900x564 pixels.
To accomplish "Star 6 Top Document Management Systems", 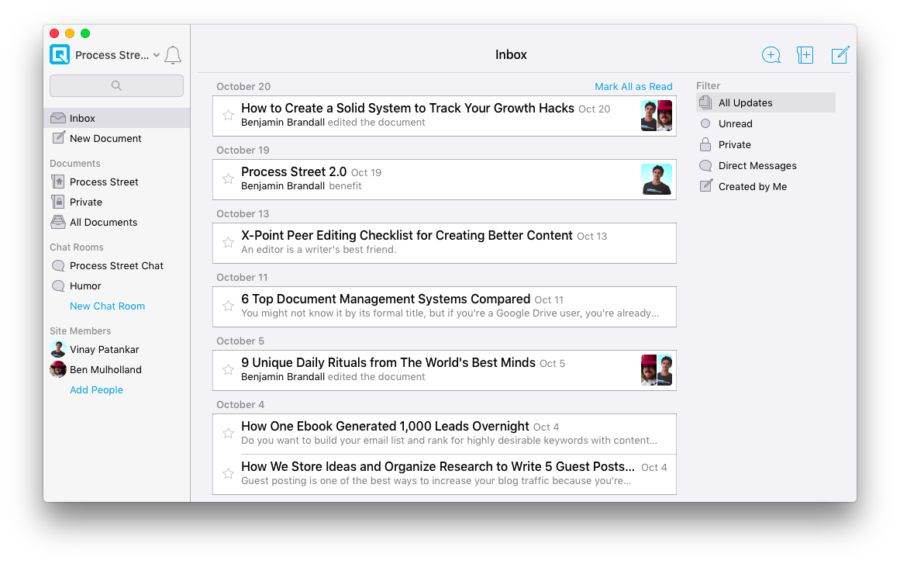I will pos(228,306).
